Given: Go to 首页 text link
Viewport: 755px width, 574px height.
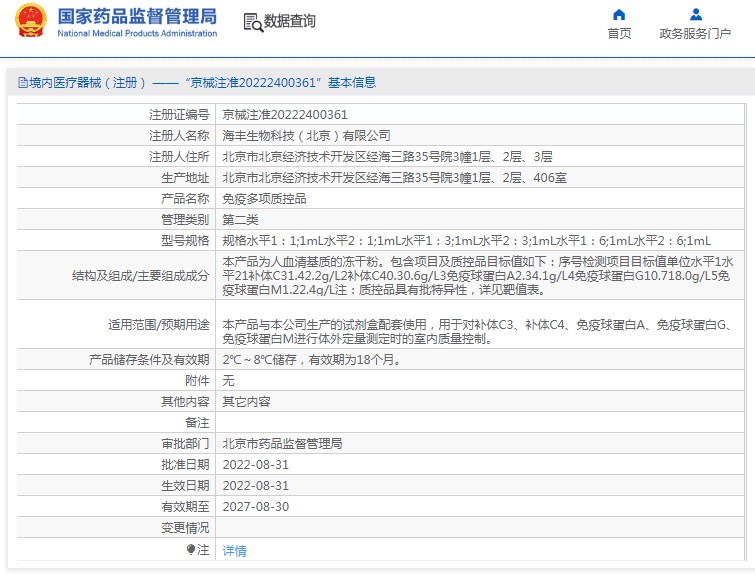Looking at the screenshot, I should pos(619,34).
